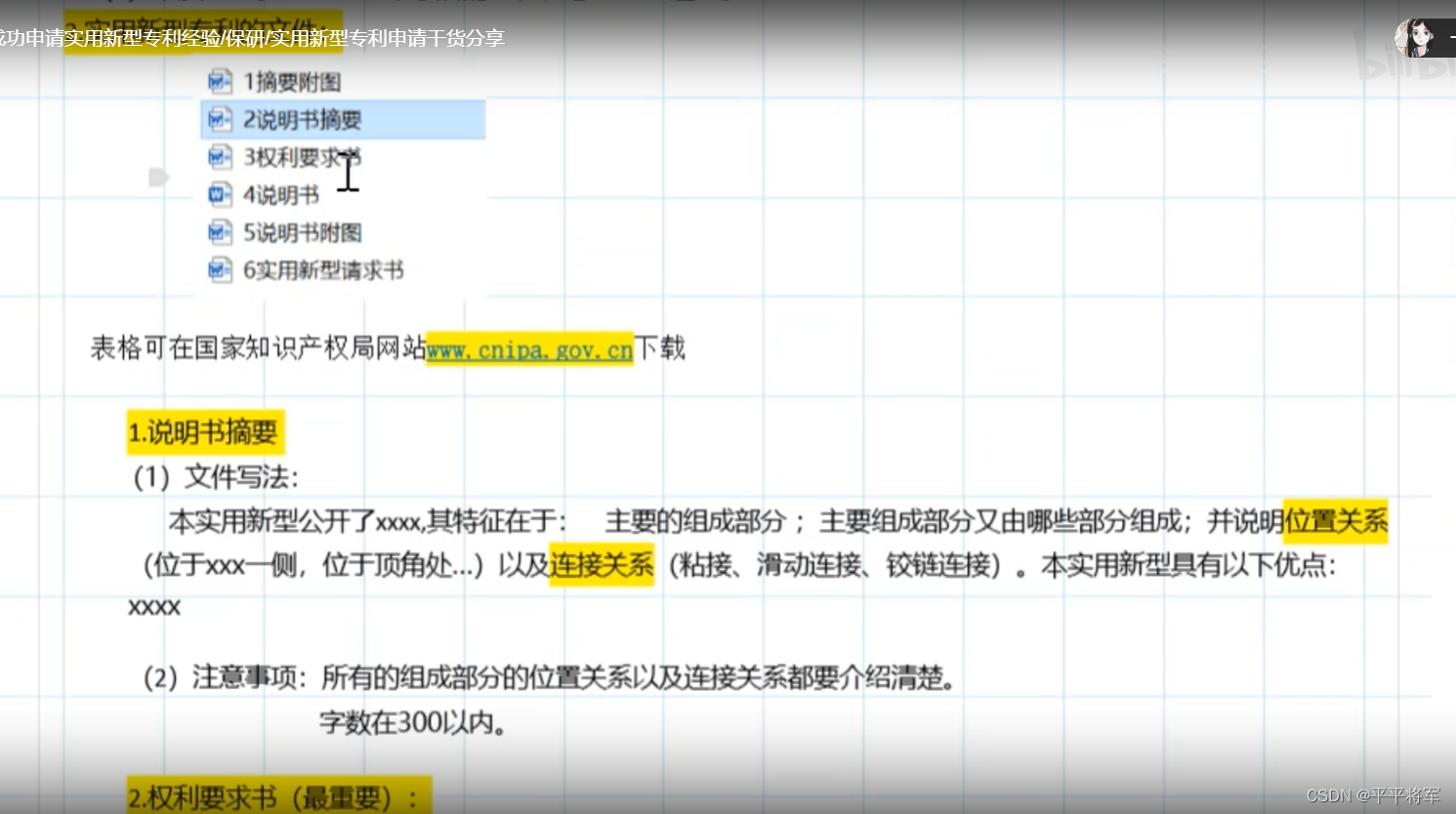
Task: Click the text (1) 文件写法:
Action: point(216,477)
